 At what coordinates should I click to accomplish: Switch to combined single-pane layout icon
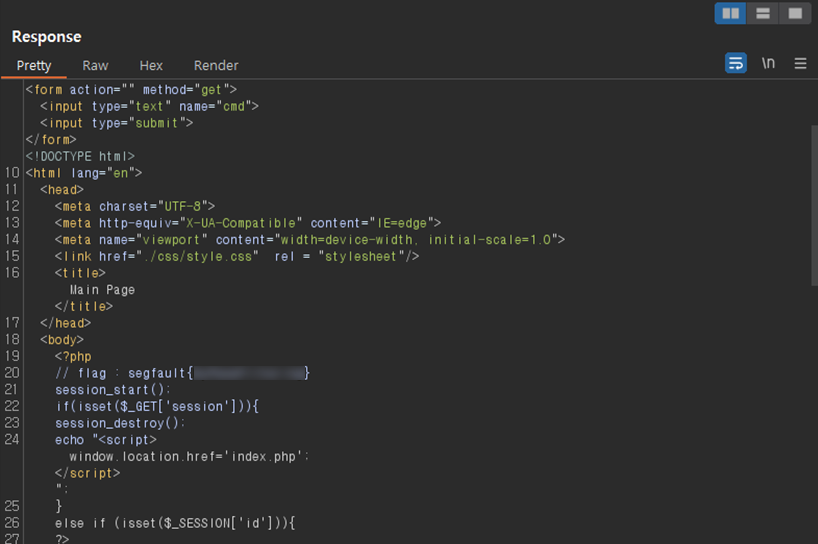795,14
